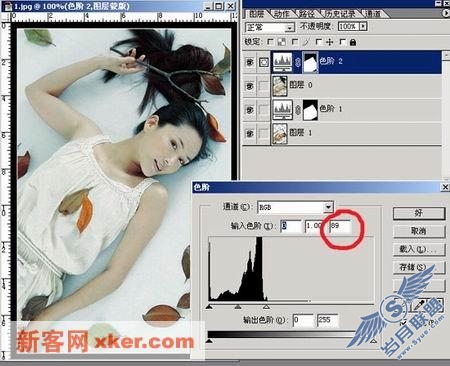This screenshot has width=450, height=366.
Task: Maximize the 1.jpg document window
Action: pos(219,6)
